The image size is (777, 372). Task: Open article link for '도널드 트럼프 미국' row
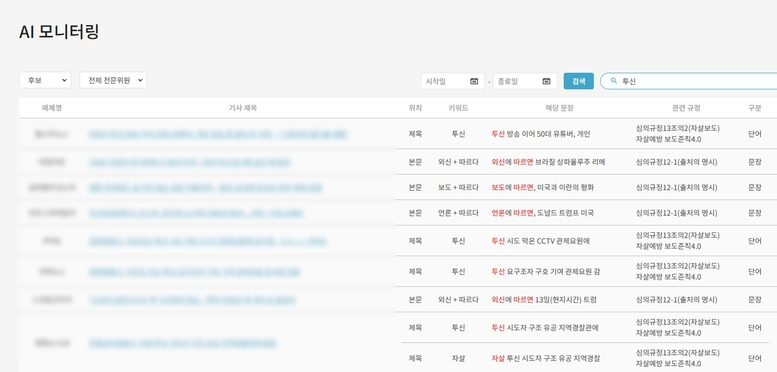coord(196,213)
